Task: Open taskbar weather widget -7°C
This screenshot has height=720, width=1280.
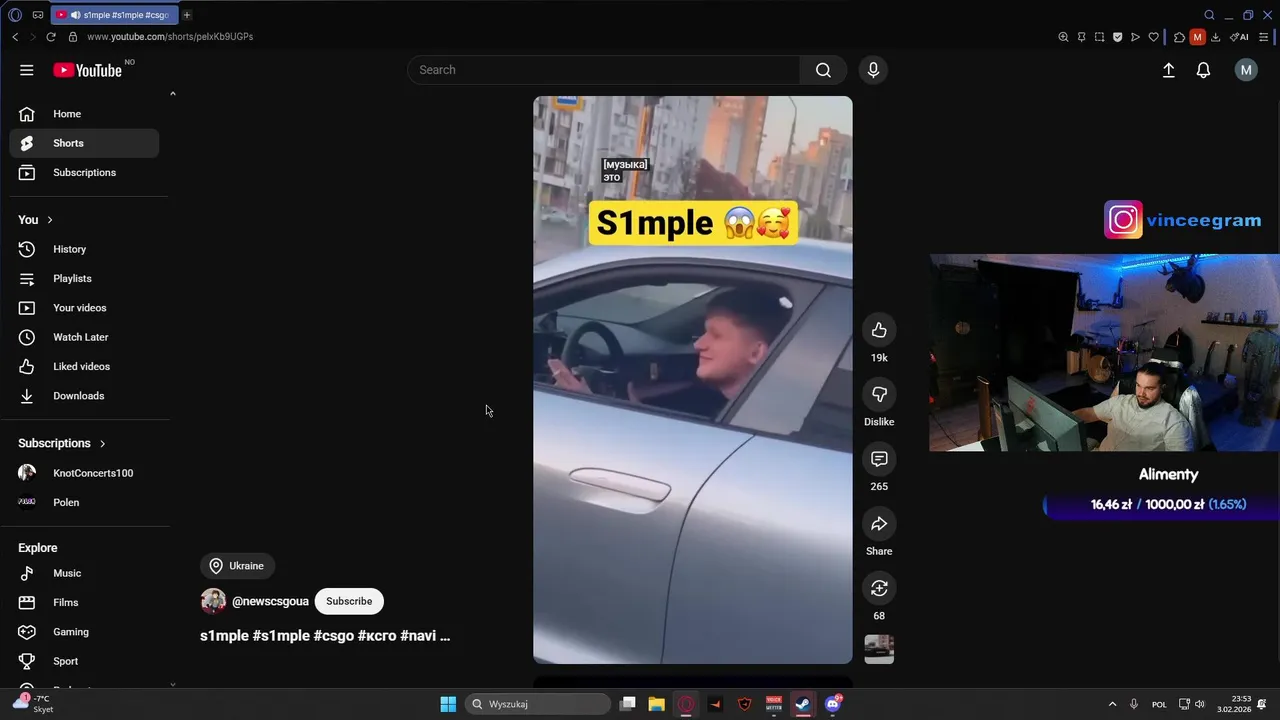Action: coord(32,704)
